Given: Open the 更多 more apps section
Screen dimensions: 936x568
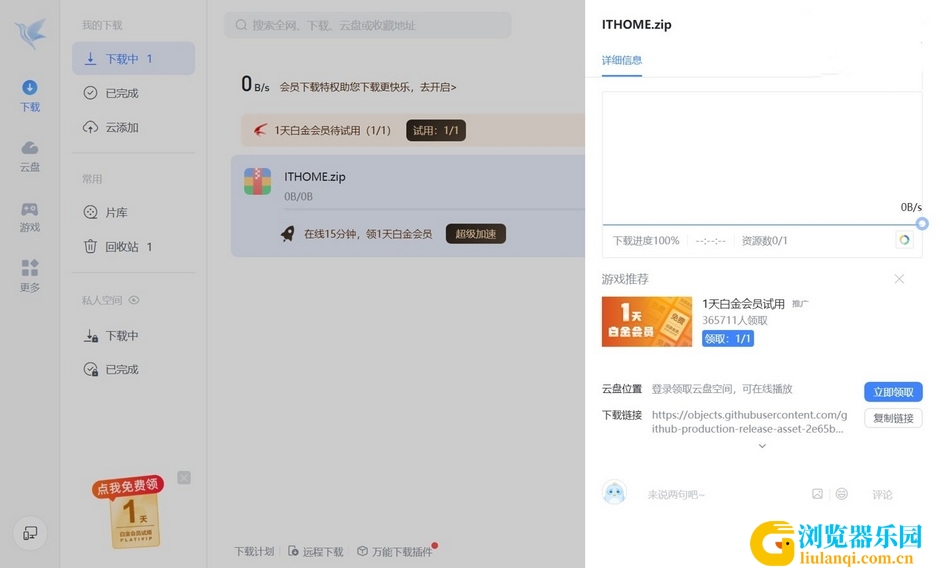Looking at the screenshot, I should [x=29, y=276].
